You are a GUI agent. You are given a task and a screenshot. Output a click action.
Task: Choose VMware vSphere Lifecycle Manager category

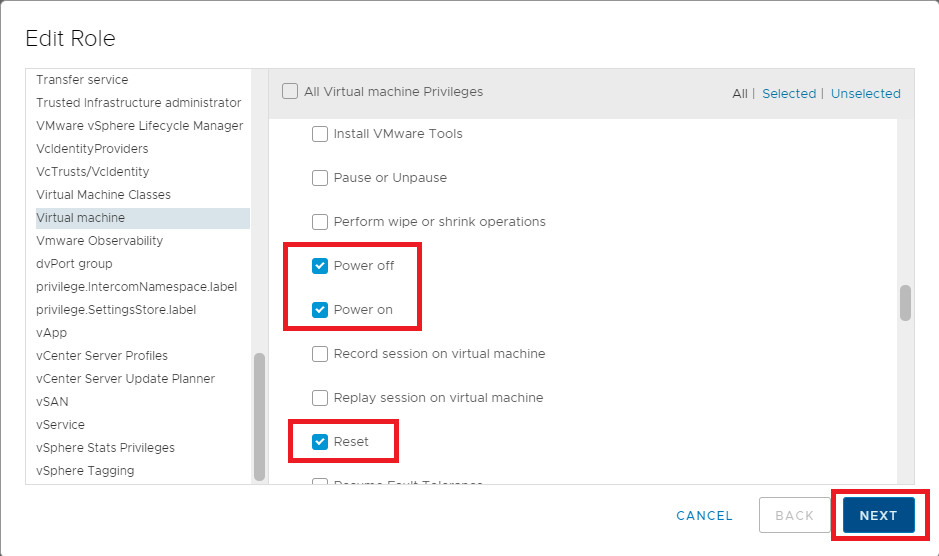(139, 126)
